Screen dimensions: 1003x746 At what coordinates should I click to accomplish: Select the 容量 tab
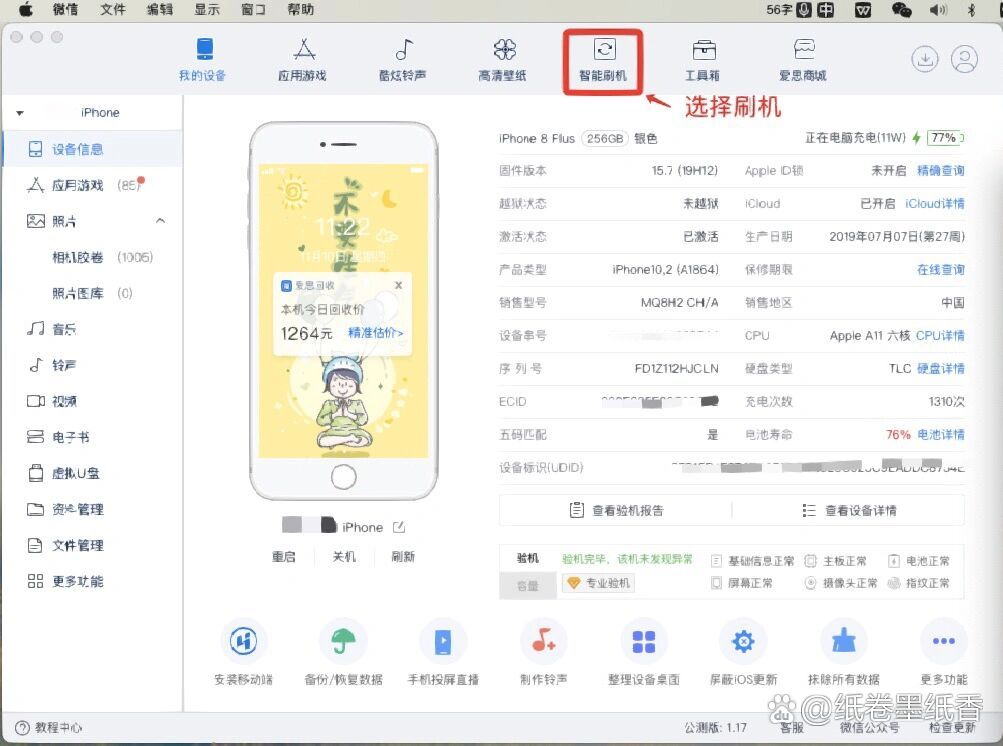click(528, 585)
